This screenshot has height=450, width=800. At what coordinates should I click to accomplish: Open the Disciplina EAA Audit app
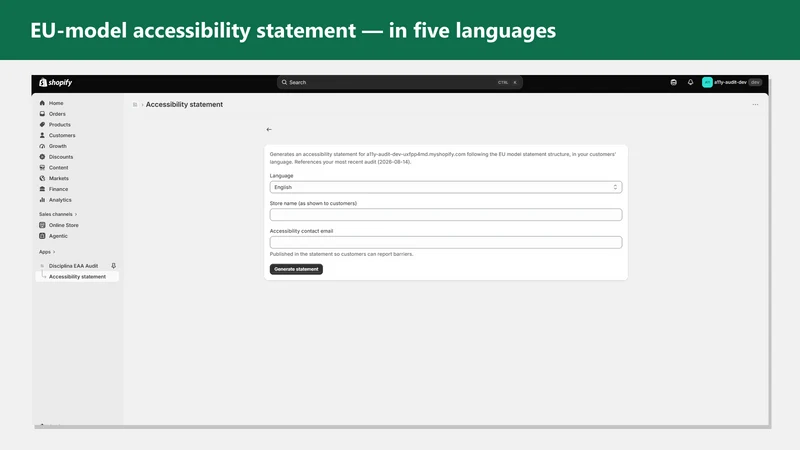73,266
